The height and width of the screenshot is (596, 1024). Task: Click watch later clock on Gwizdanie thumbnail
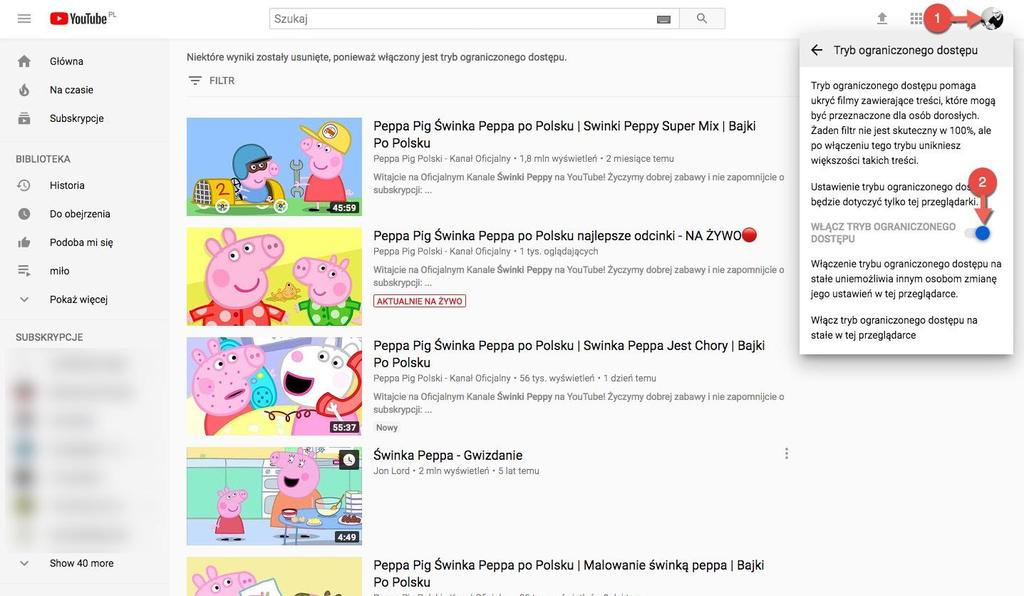pyautogui.click(x=349, y=460)
